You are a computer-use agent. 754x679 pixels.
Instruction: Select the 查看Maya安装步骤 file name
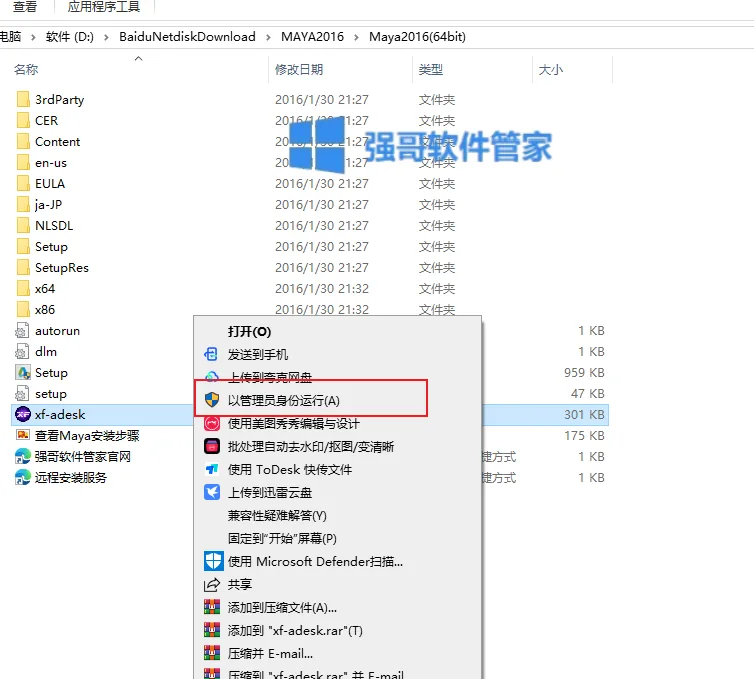coord(87,436)
